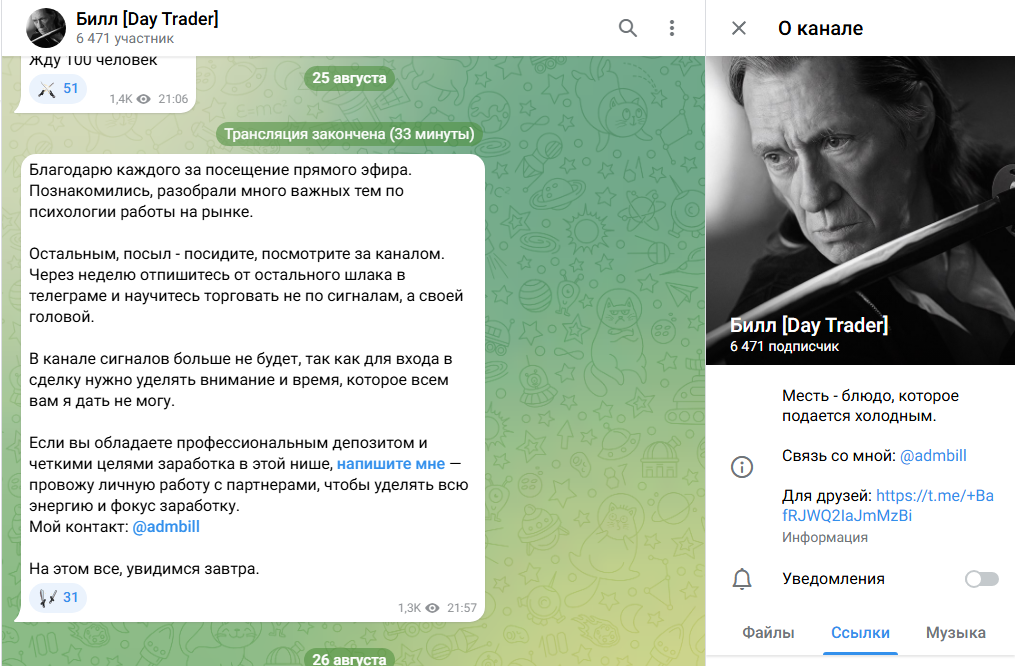Open the three-dot more options menu
This screenshot has width=1025, height=666.
672,28
